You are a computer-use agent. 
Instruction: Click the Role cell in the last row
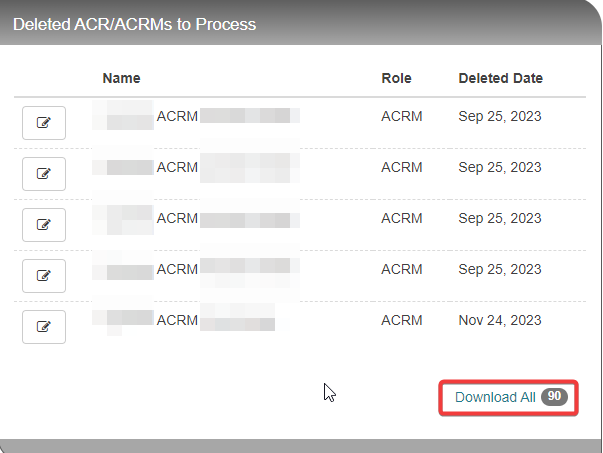click(402, 320)
